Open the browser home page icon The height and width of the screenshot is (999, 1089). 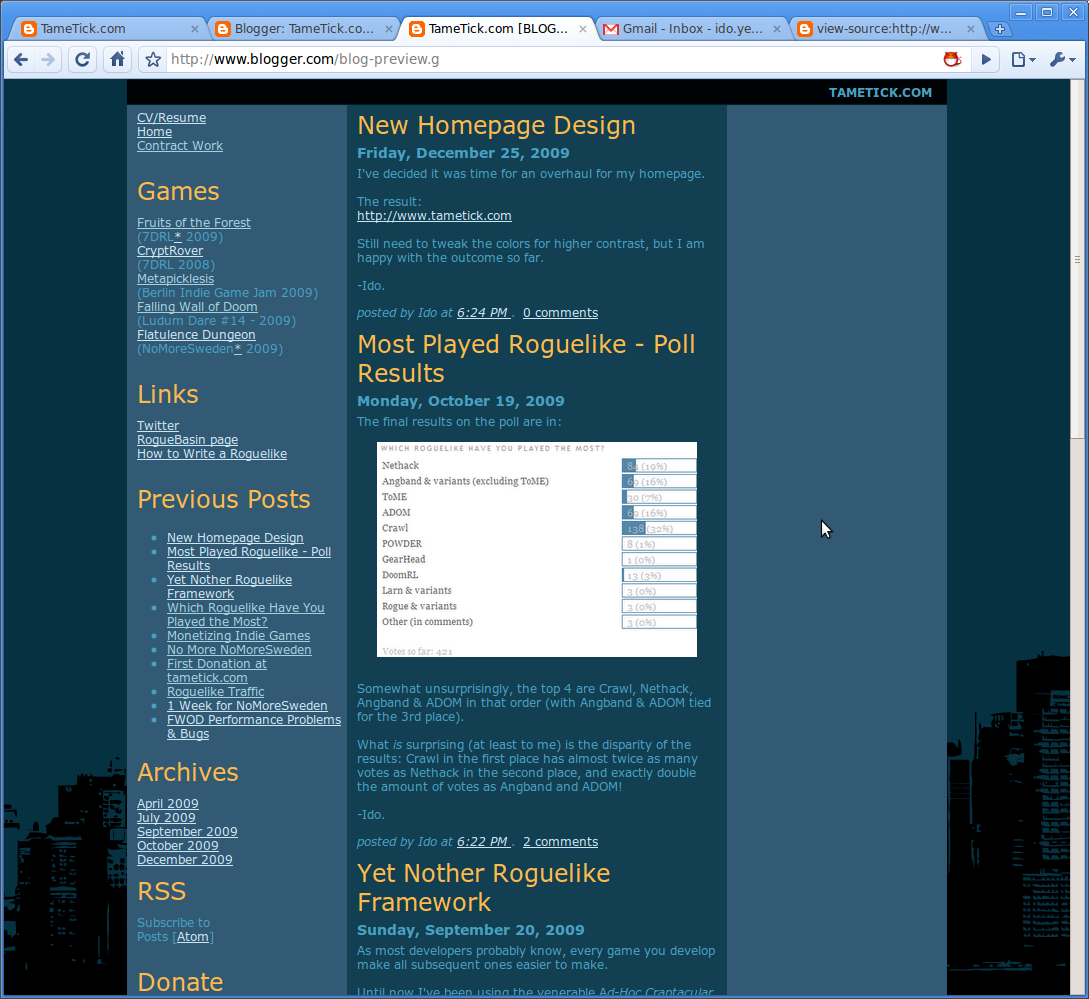117,60
